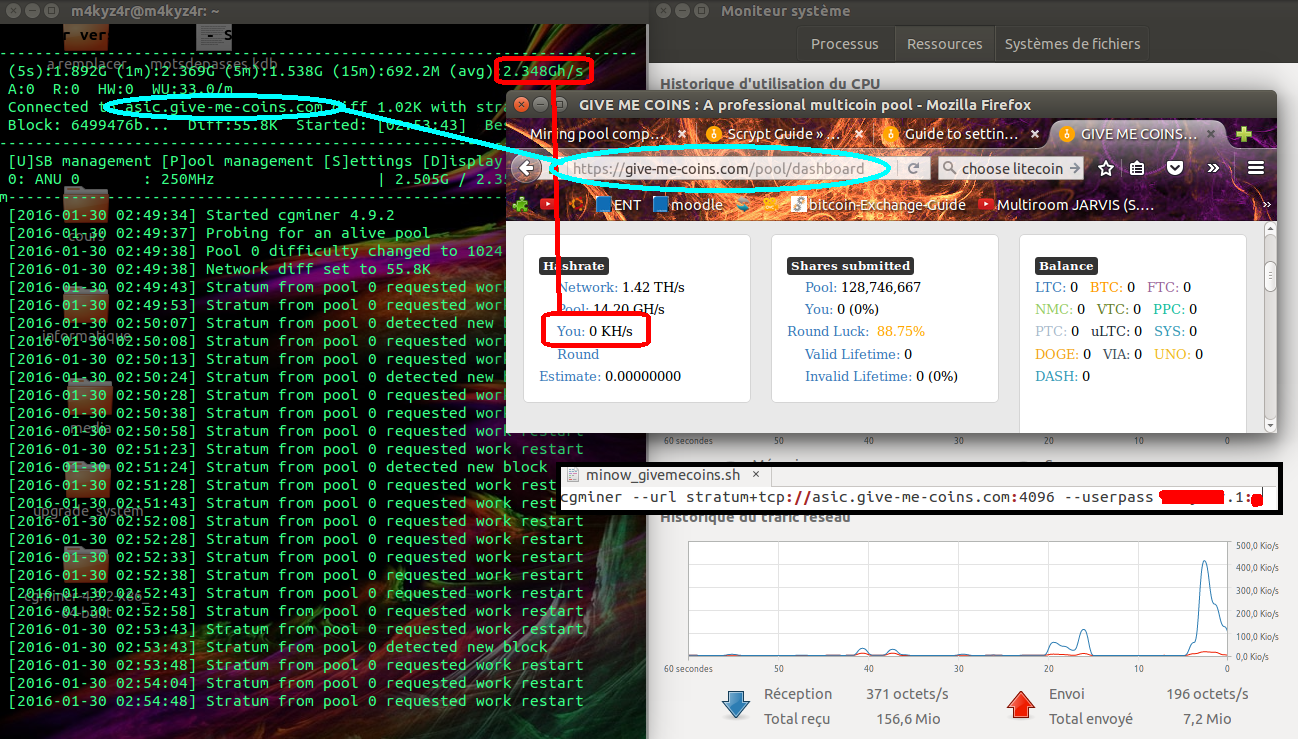This screenshot has height=739, width=1298.
Task: Click the 'Valid Lifetime: 0' text
Action: coord(858,354)
